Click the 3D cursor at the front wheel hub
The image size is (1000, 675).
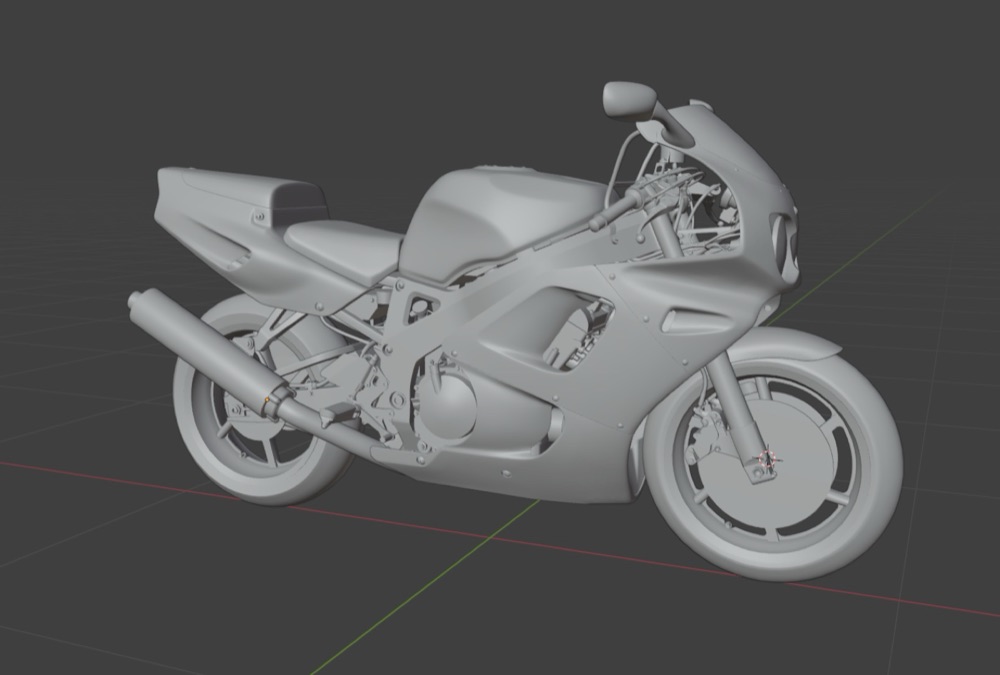tap(768, 459)
